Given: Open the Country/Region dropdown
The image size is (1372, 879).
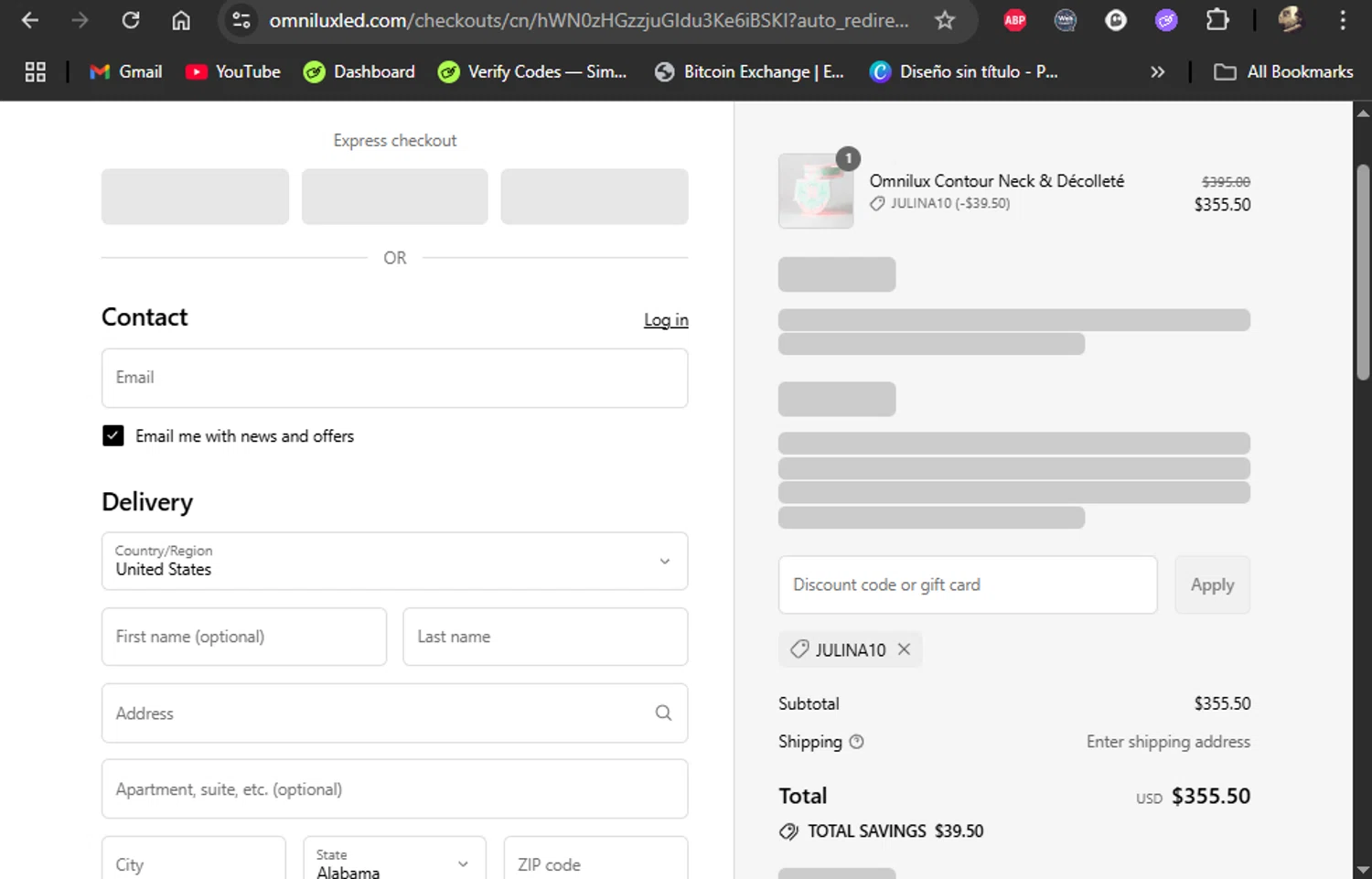Looking at the screenshot, I should tap(395, 561).
